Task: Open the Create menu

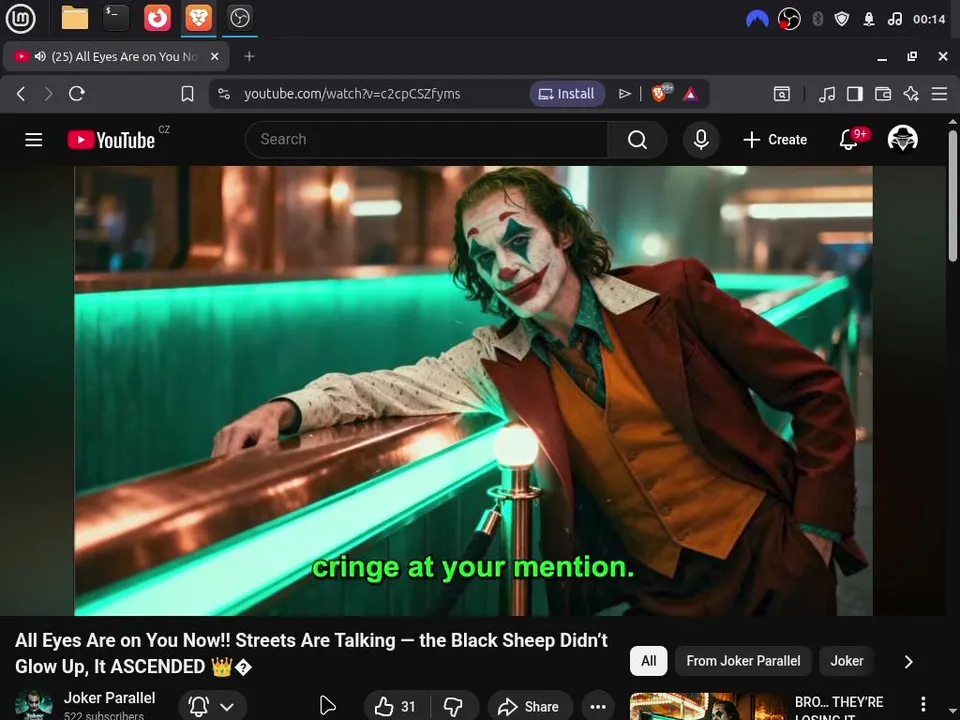Action: (775, 140)
